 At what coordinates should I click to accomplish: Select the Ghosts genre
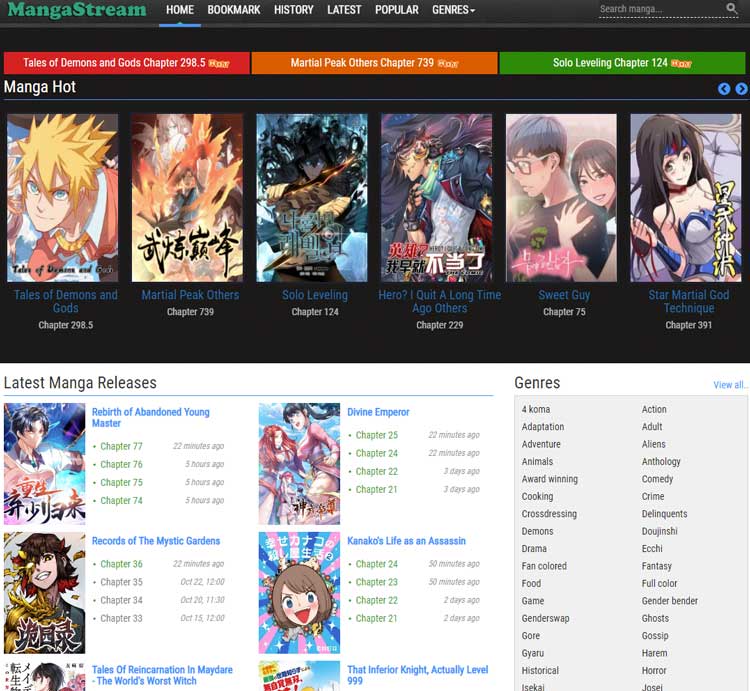pyautogui.click(x=655, y=618)
